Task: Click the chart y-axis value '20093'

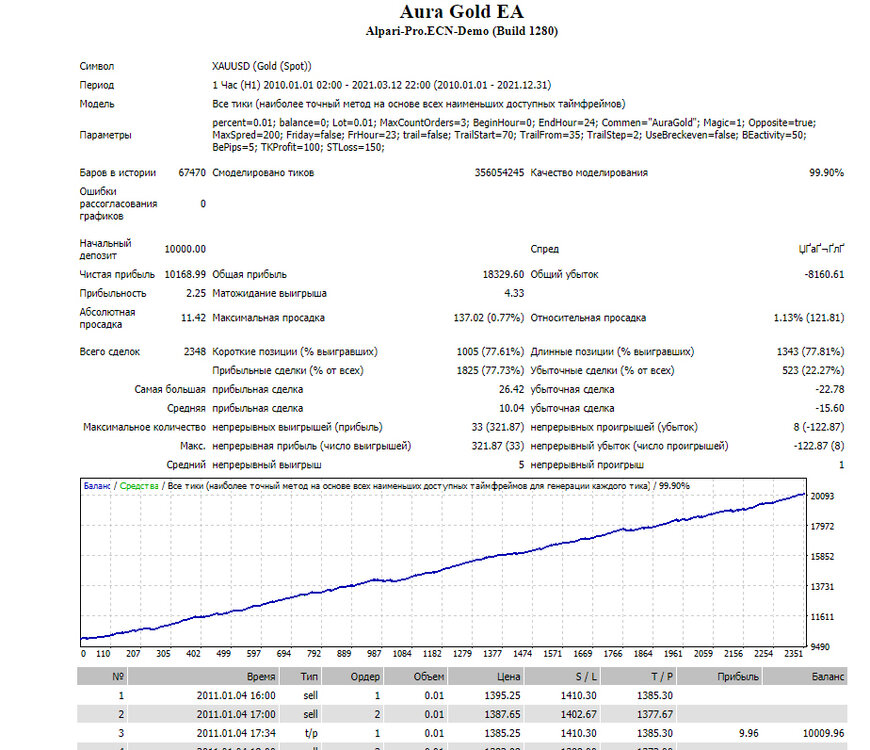Action: point(822,496)
